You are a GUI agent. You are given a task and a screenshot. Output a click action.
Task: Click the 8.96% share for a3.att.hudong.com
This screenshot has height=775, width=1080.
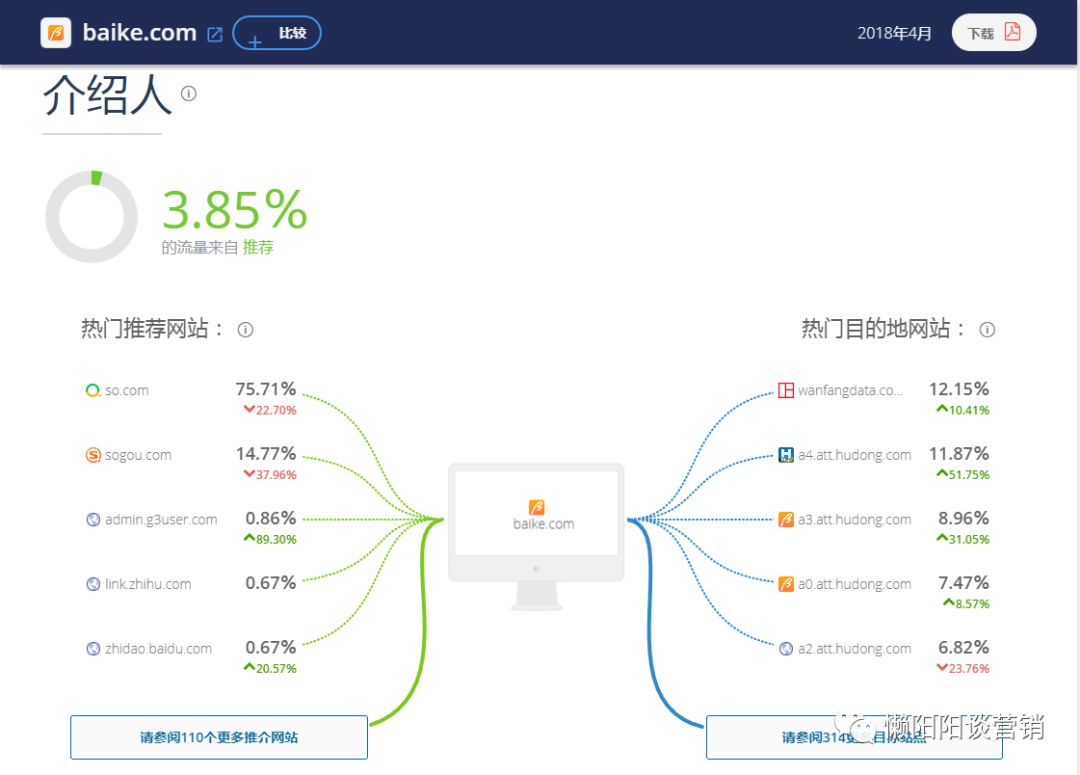tap(964, 519)
